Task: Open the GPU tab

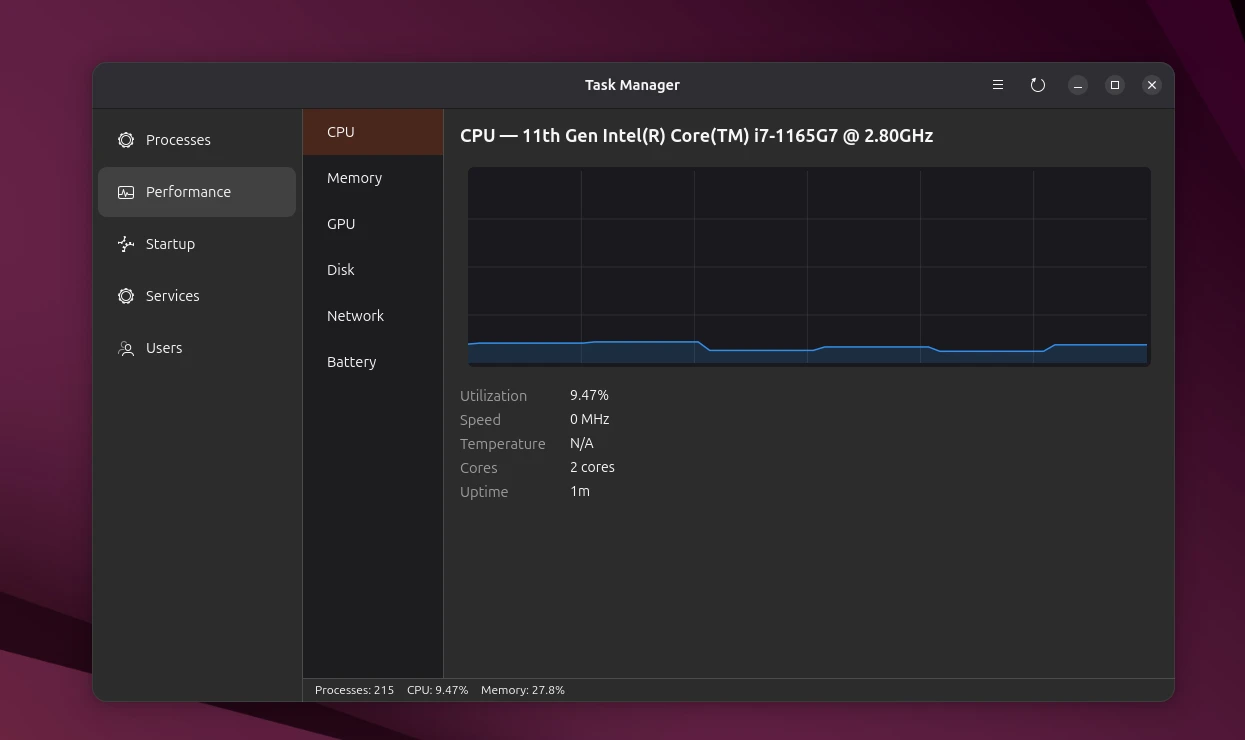Action: pos(341,223)
